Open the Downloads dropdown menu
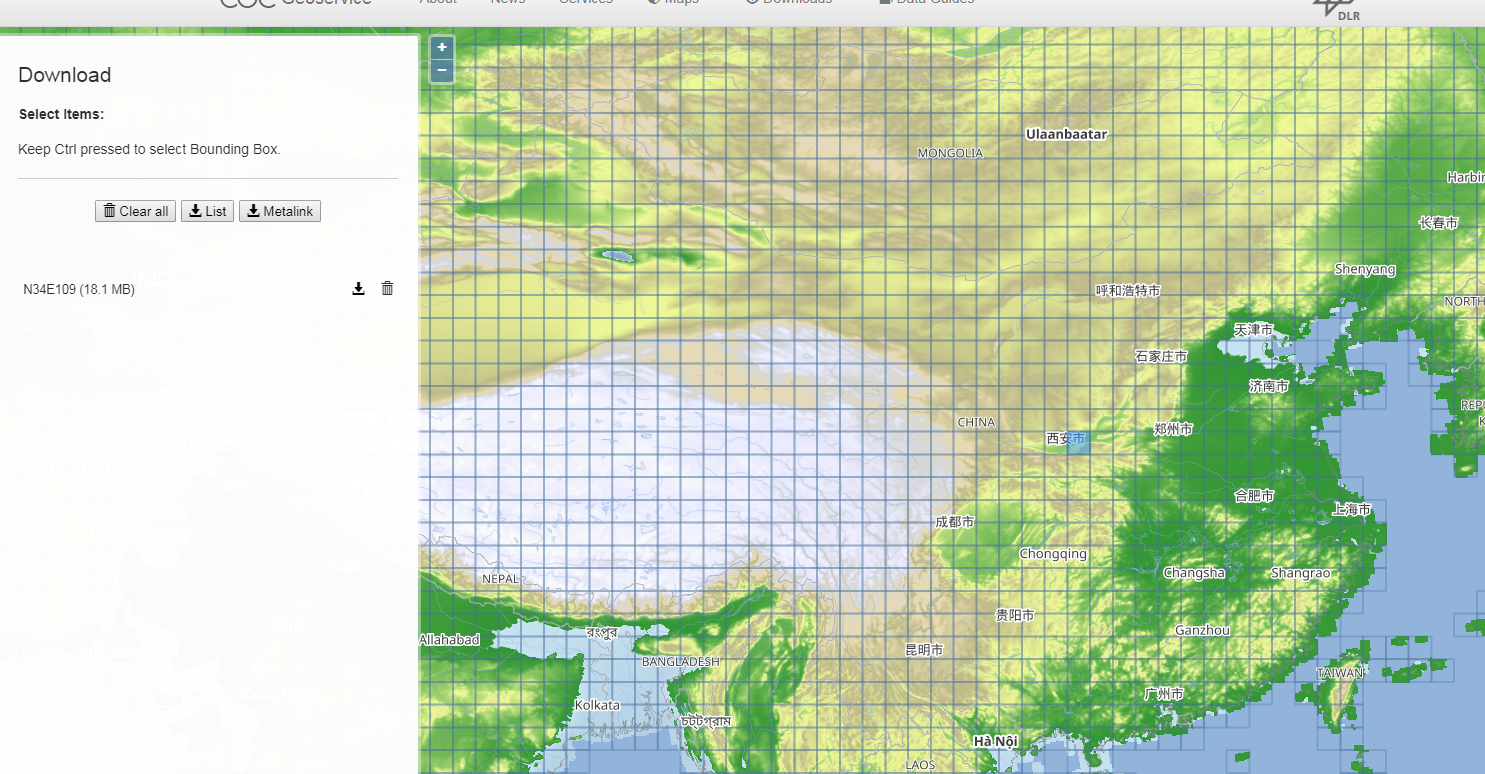Viewport: 1485px width, 774px height. click(x=797, y=3)
